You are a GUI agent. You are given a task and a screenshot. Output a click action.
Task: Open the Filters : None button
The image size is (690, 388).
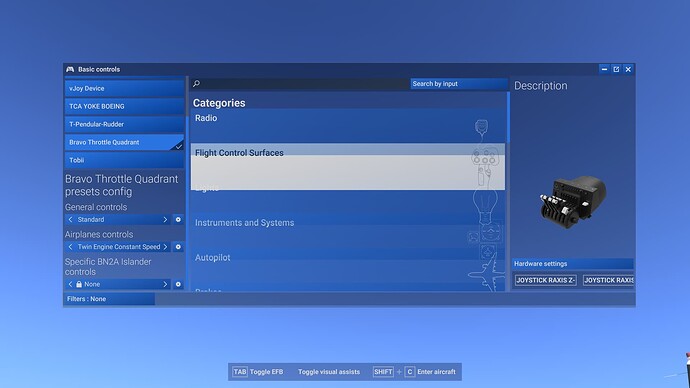point(109,299)
